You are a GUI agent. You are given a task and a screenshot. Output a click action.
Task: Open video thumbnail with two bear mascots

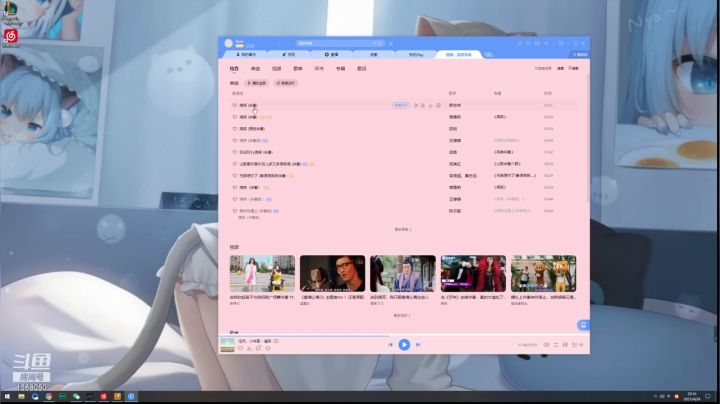(x=544, y=274)
